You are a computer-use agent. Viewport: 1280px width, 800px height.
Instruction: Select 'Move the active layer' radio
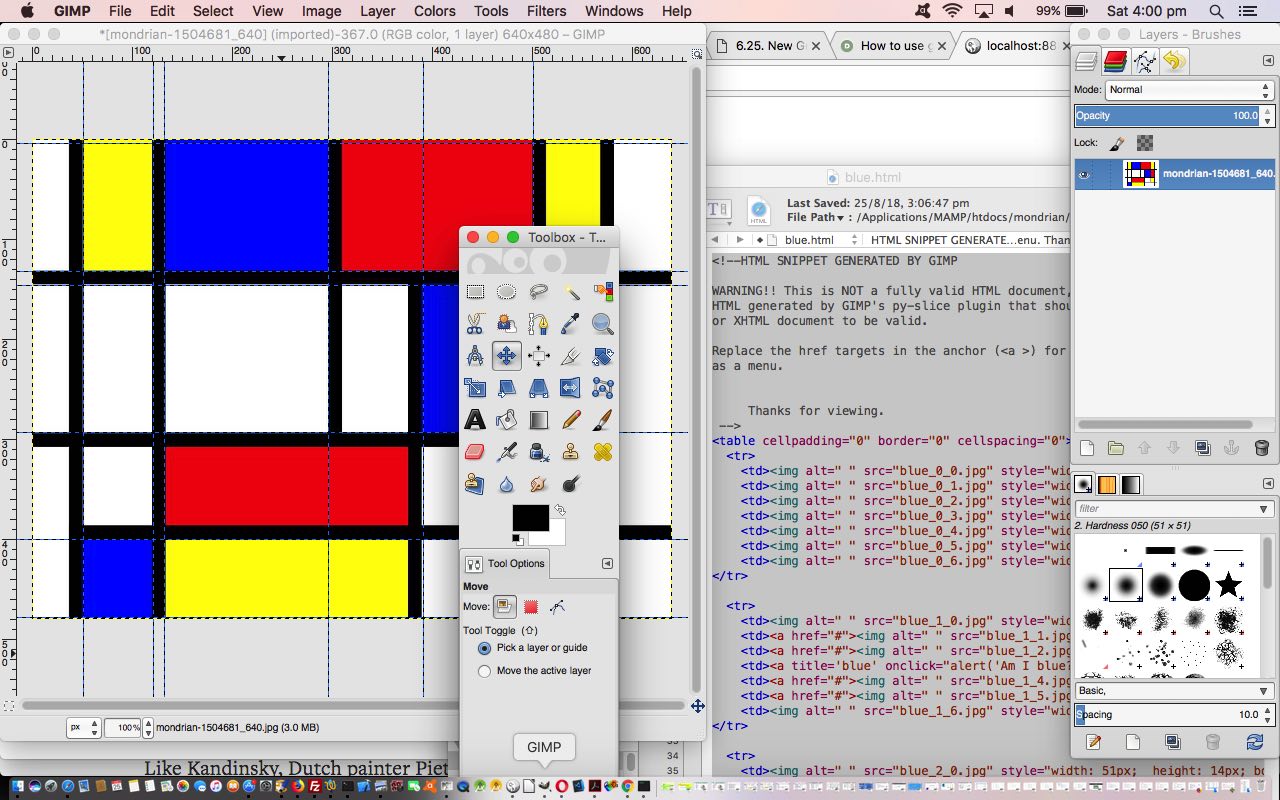(x=485, y=671)
